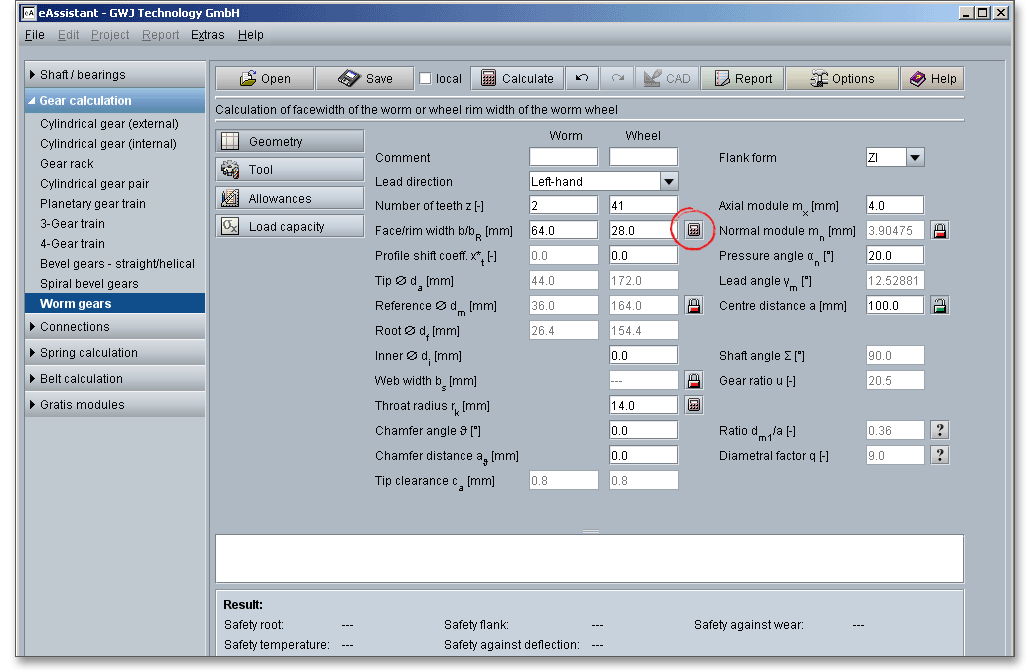Click the undo arrow in the toolbar
This screenshot has height=672, width=1030.
click(x=581, y=79)
